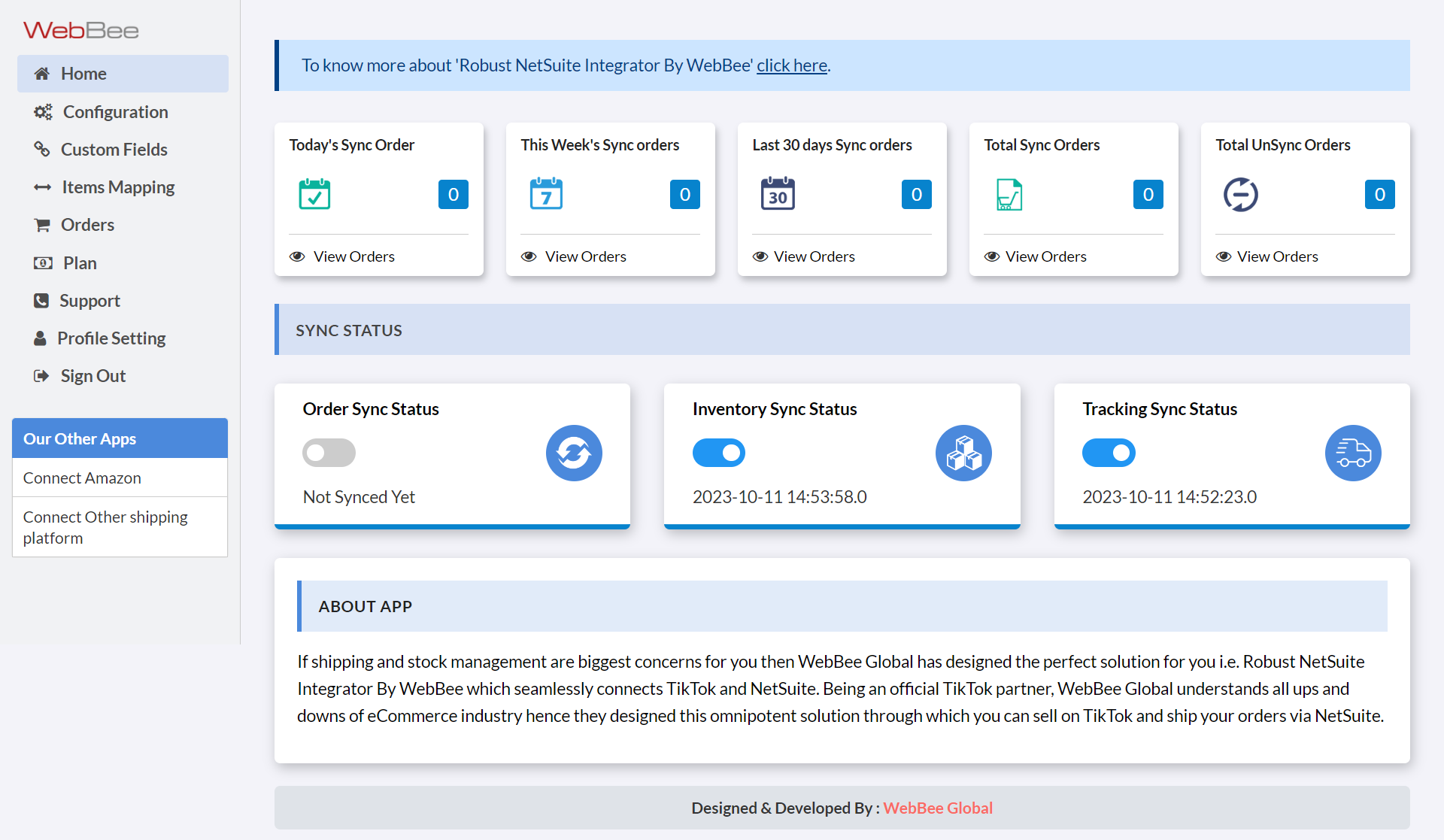The width and height of the screenshot is (1444, 840).
Task: Click Connect Amazon under Other Apps
Action: pos(82,478)
